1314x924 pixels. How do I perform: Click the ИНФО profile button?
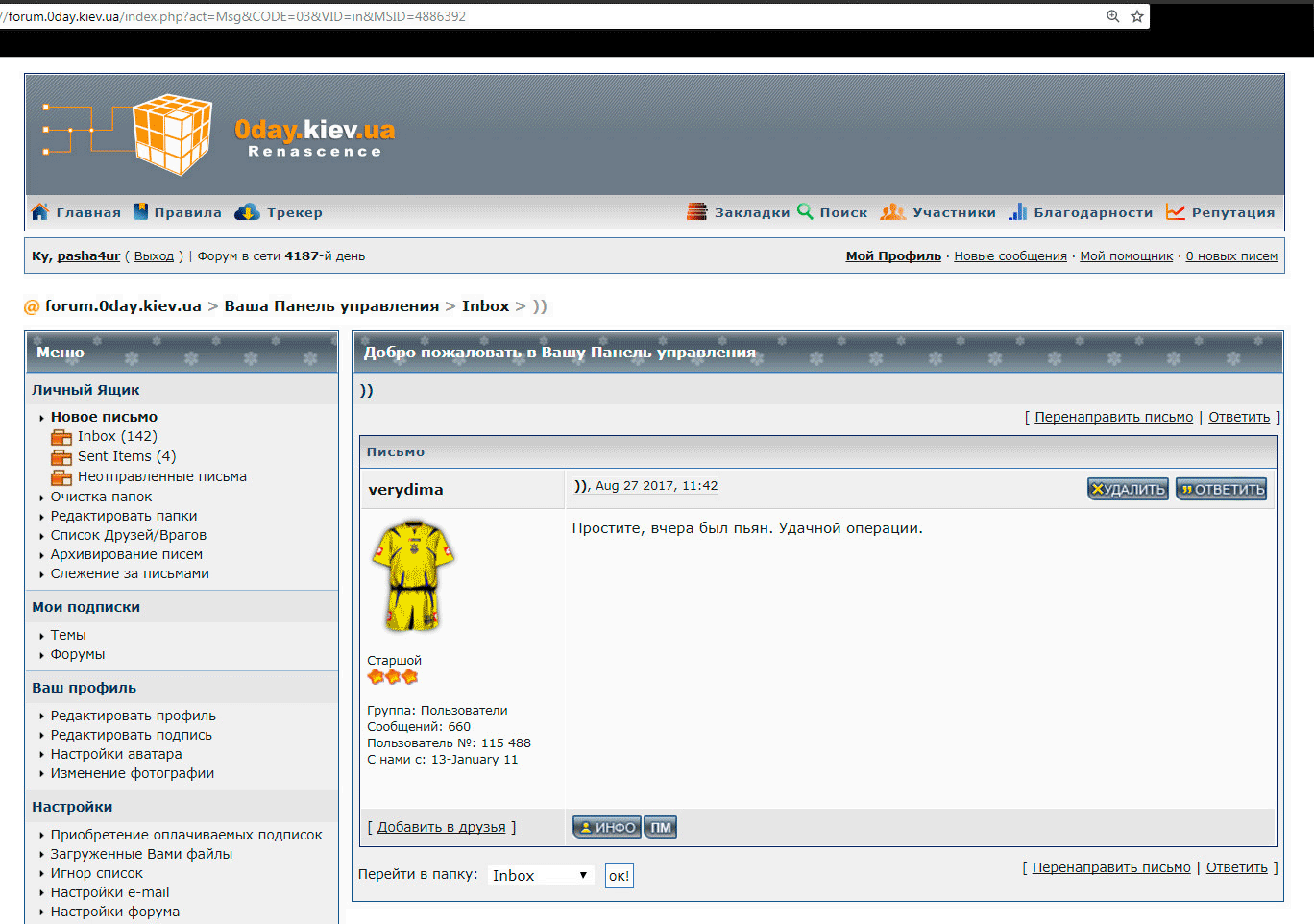coord(607,827)
